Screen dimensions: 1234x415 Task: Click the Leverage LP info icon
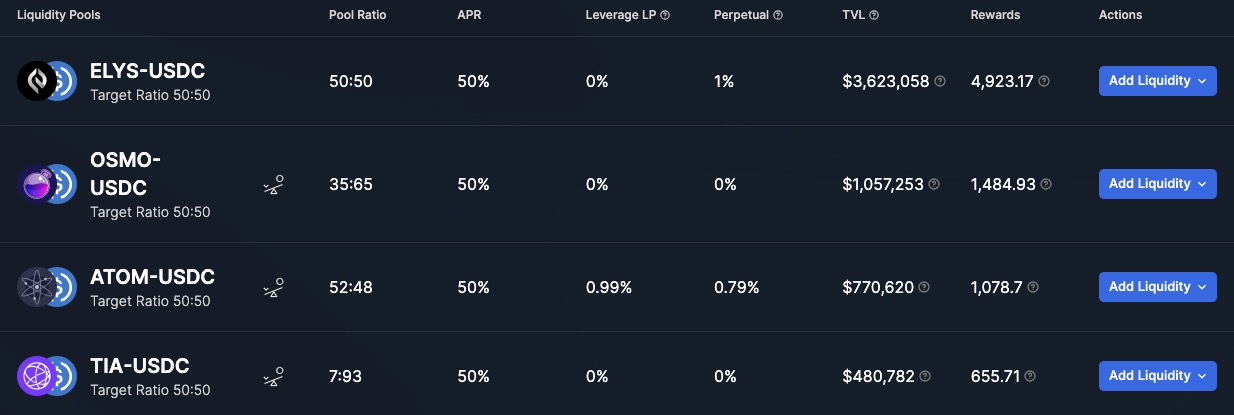(665, 15)
